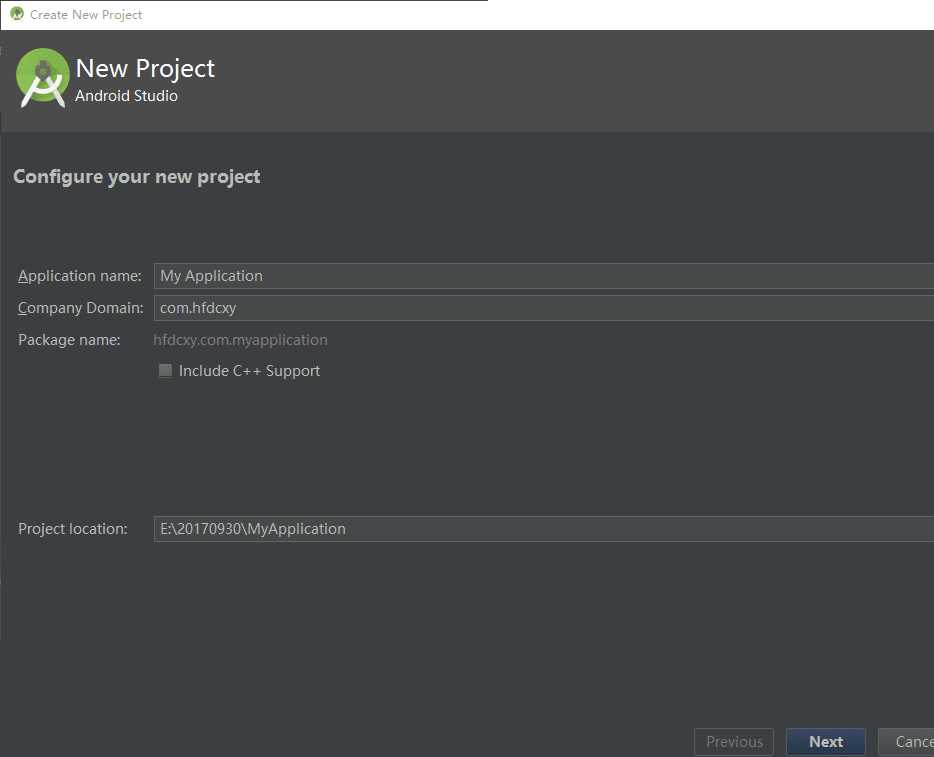Click the Package name label
934x757 pixels.
point(69,340)
